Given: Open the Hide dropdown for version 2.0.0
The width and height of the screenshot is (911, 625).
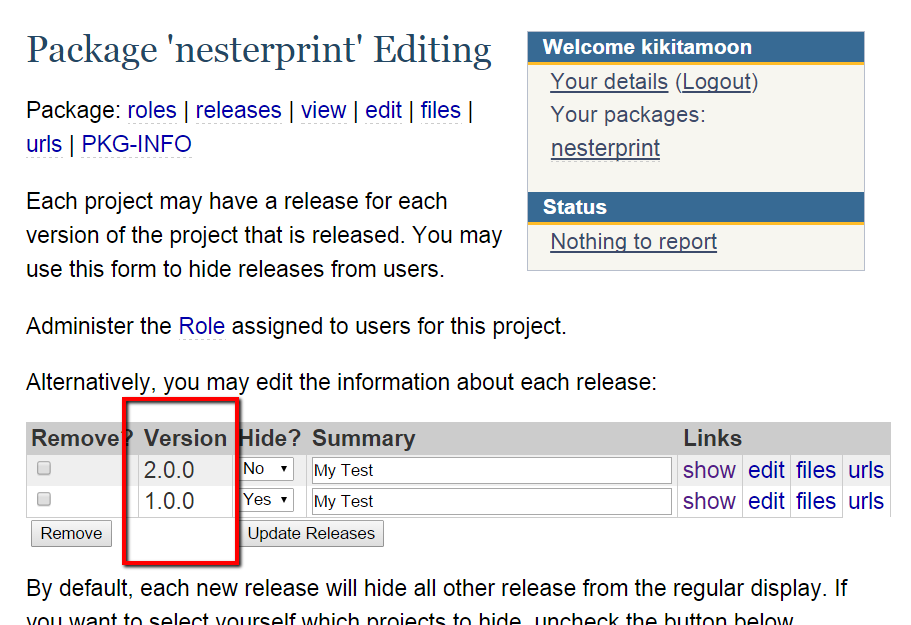Looking at the screenshot, I should 267,469.
